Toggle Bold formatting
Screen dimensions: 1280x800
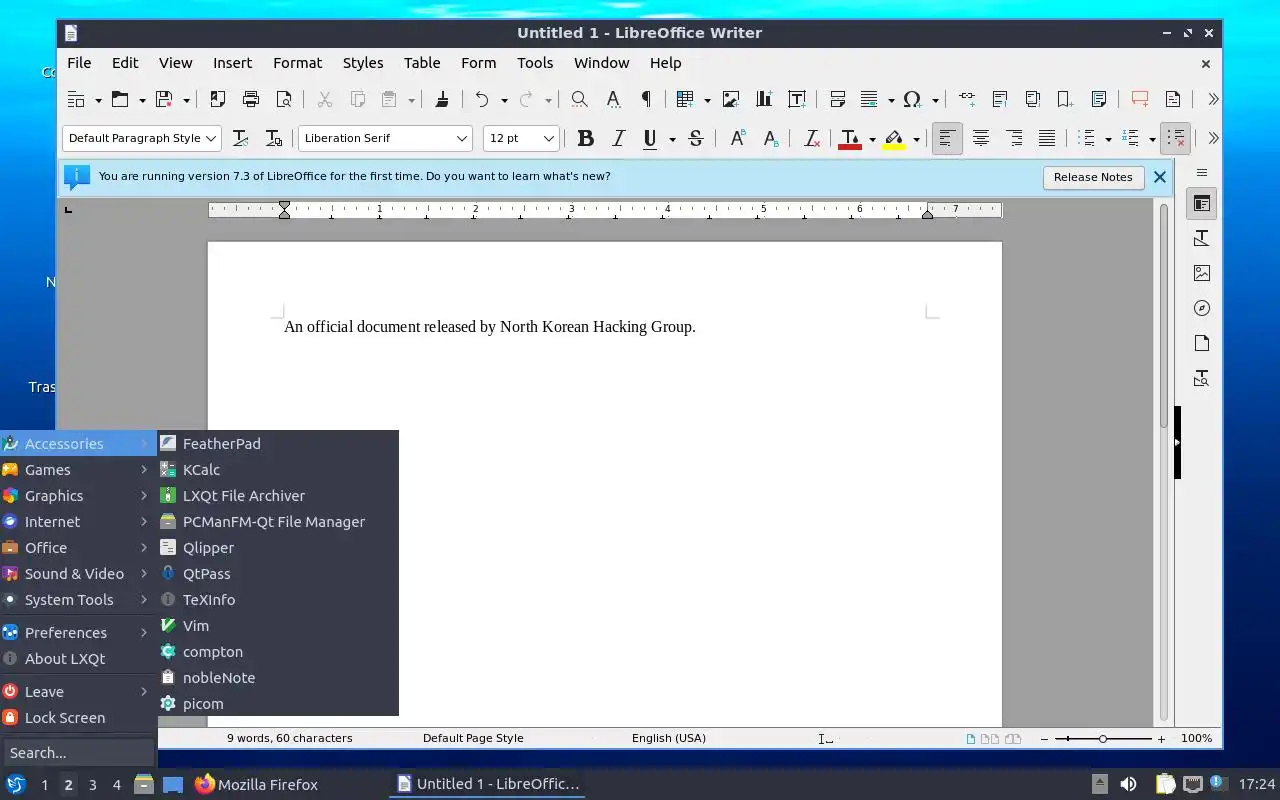[586, 138]
